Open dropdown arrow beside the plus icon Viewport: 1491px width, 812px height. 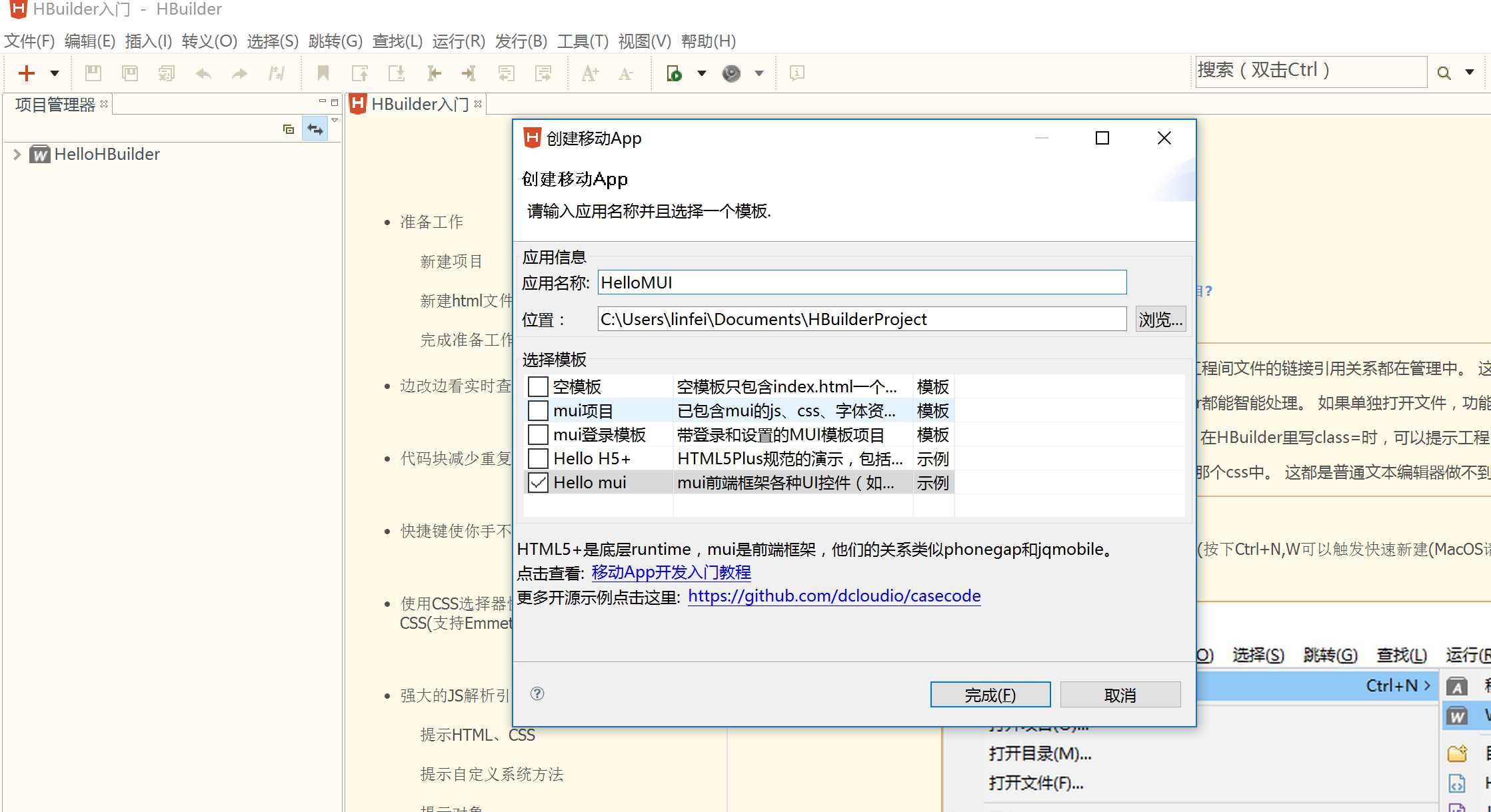55,73
